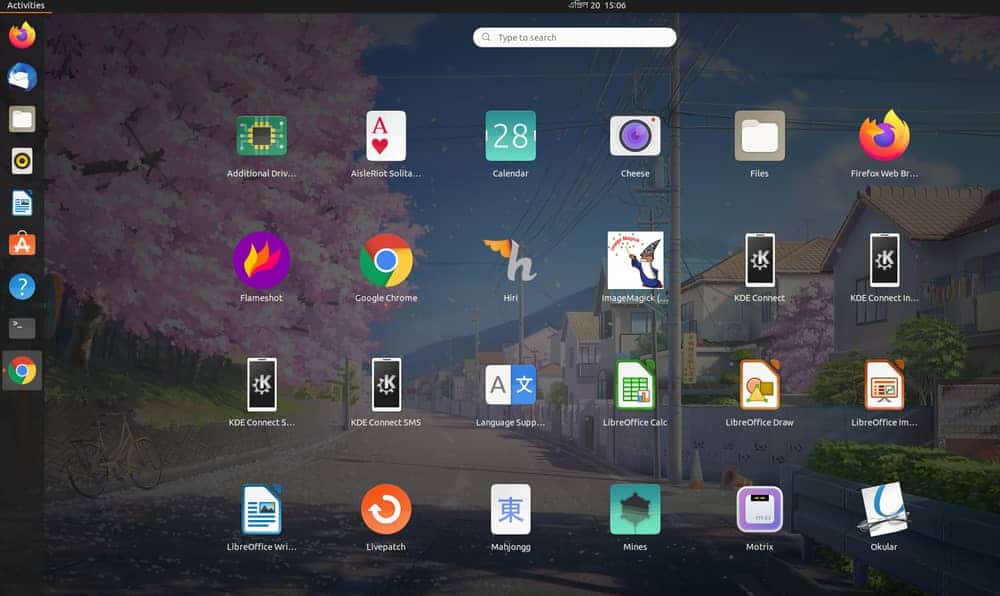
Task: Open Help from the dock
Action: click(x=22, y=287)
